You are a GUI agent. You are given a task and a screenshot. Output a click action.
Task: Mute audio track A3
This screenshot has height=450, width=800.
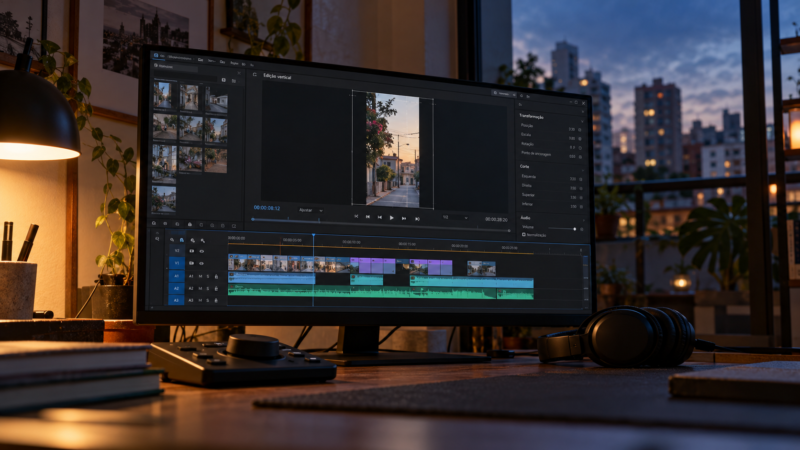coord(201,300)
